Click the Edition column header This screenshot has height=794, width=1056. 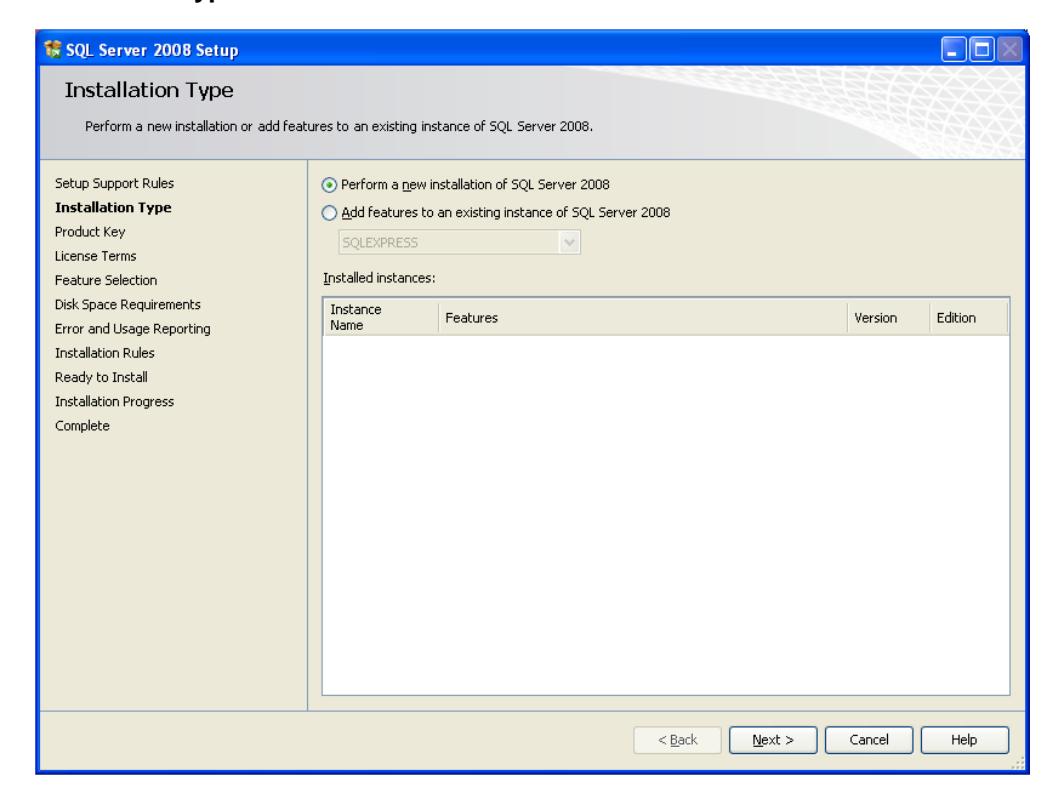(x=968, y=317)
